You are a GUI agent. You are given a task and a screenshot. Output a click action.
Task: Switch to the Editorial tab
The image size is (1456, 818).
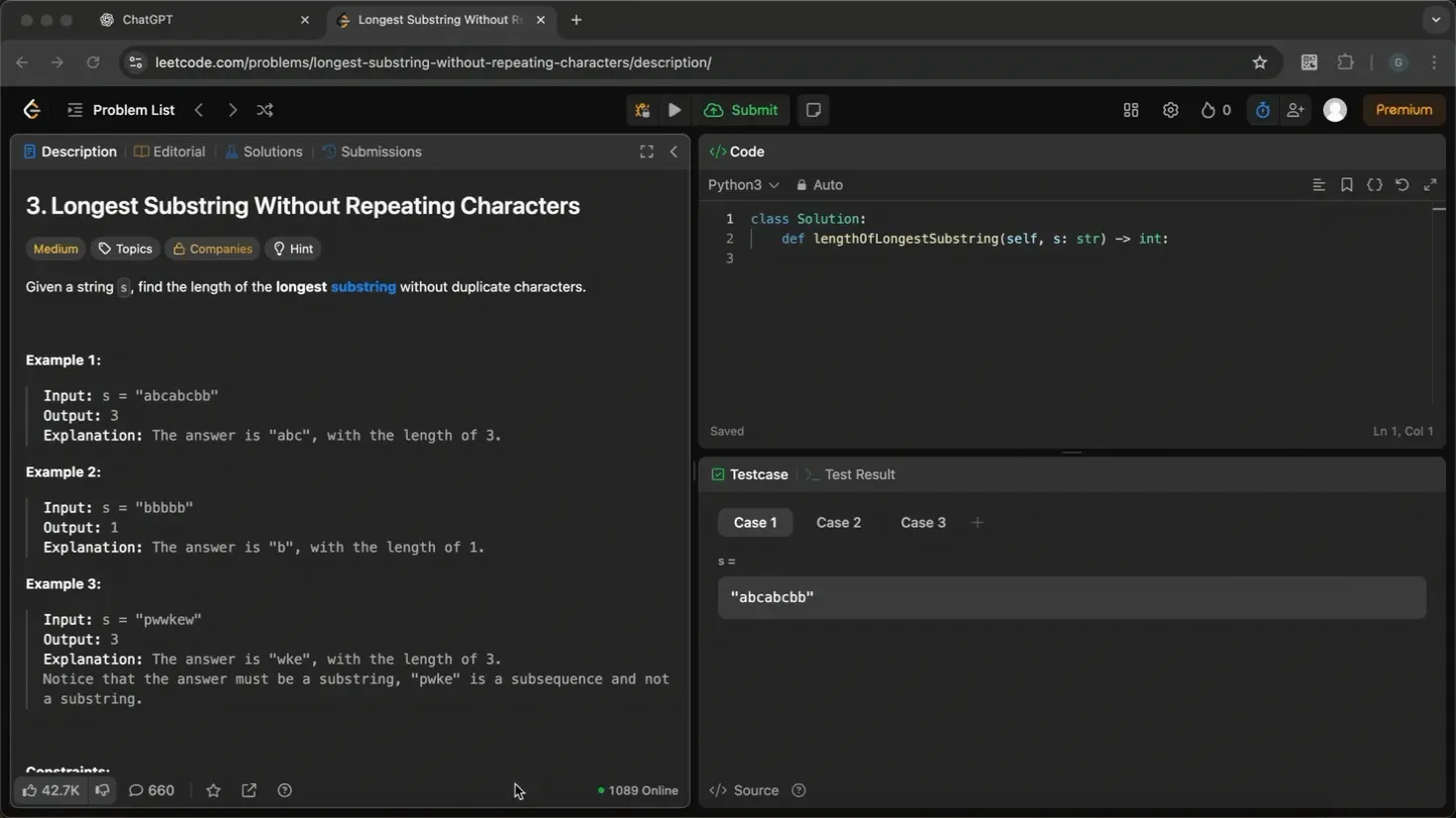[x=170, y=152]
